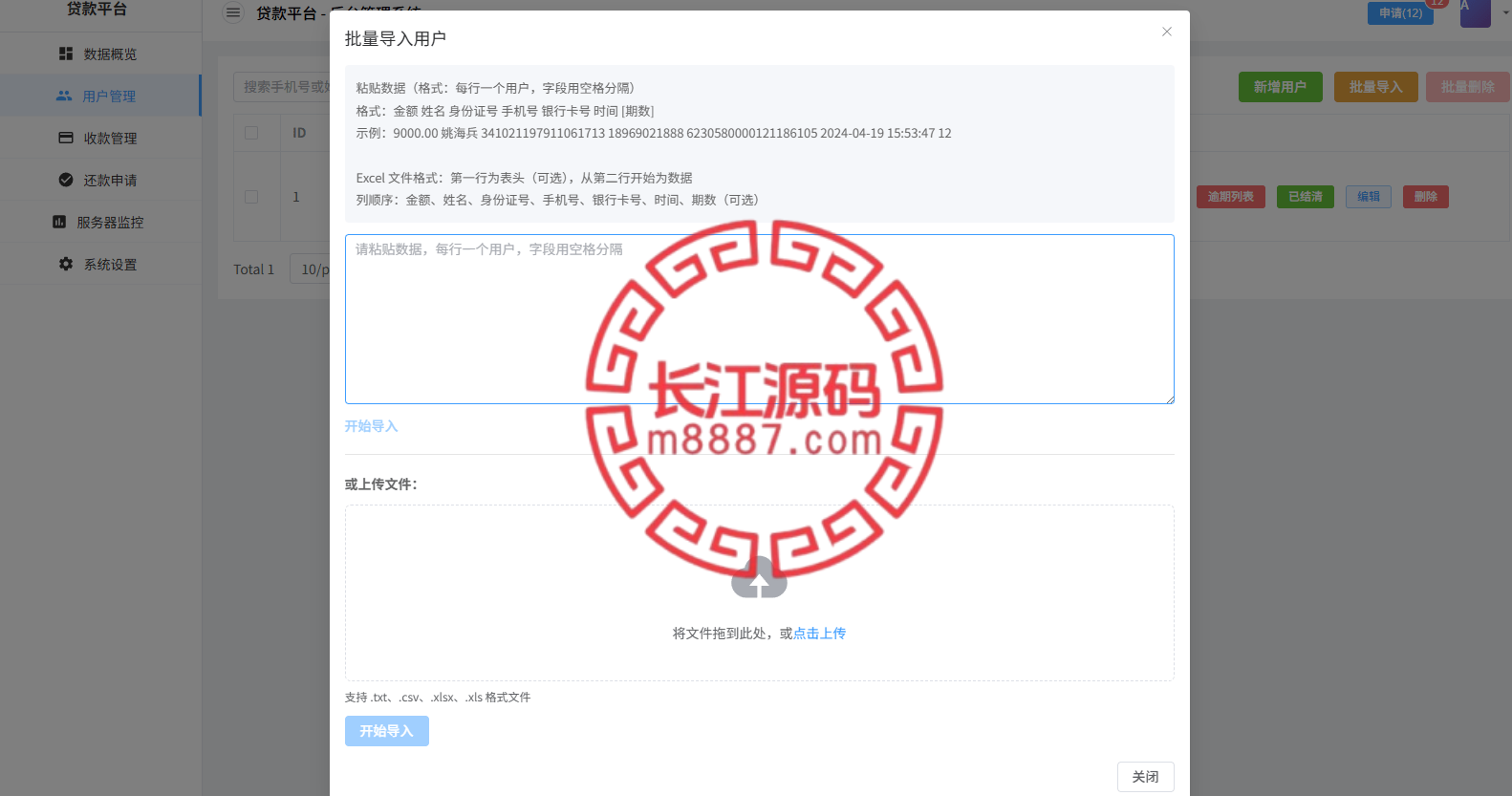1512x796 pixels.
Task: Click the 批量导入用户 dialog title
Action: [396, 38]
